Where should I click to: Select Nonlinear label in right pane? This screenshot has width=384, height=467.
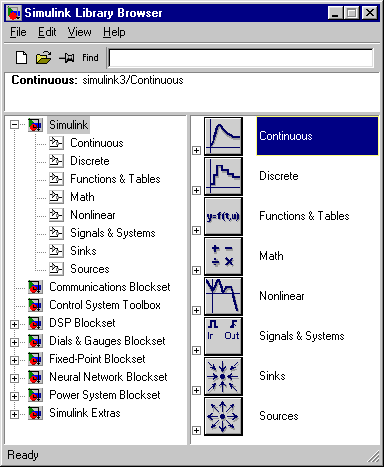point(282,296)
